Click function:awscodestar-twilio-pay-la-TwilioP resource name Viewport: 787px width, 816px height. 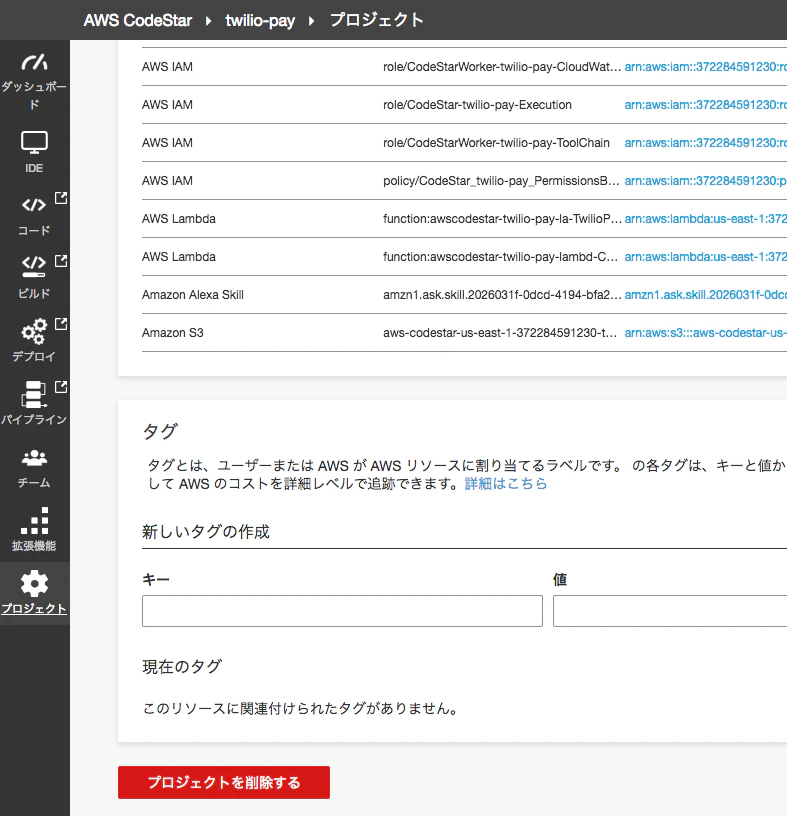(502, 219)
